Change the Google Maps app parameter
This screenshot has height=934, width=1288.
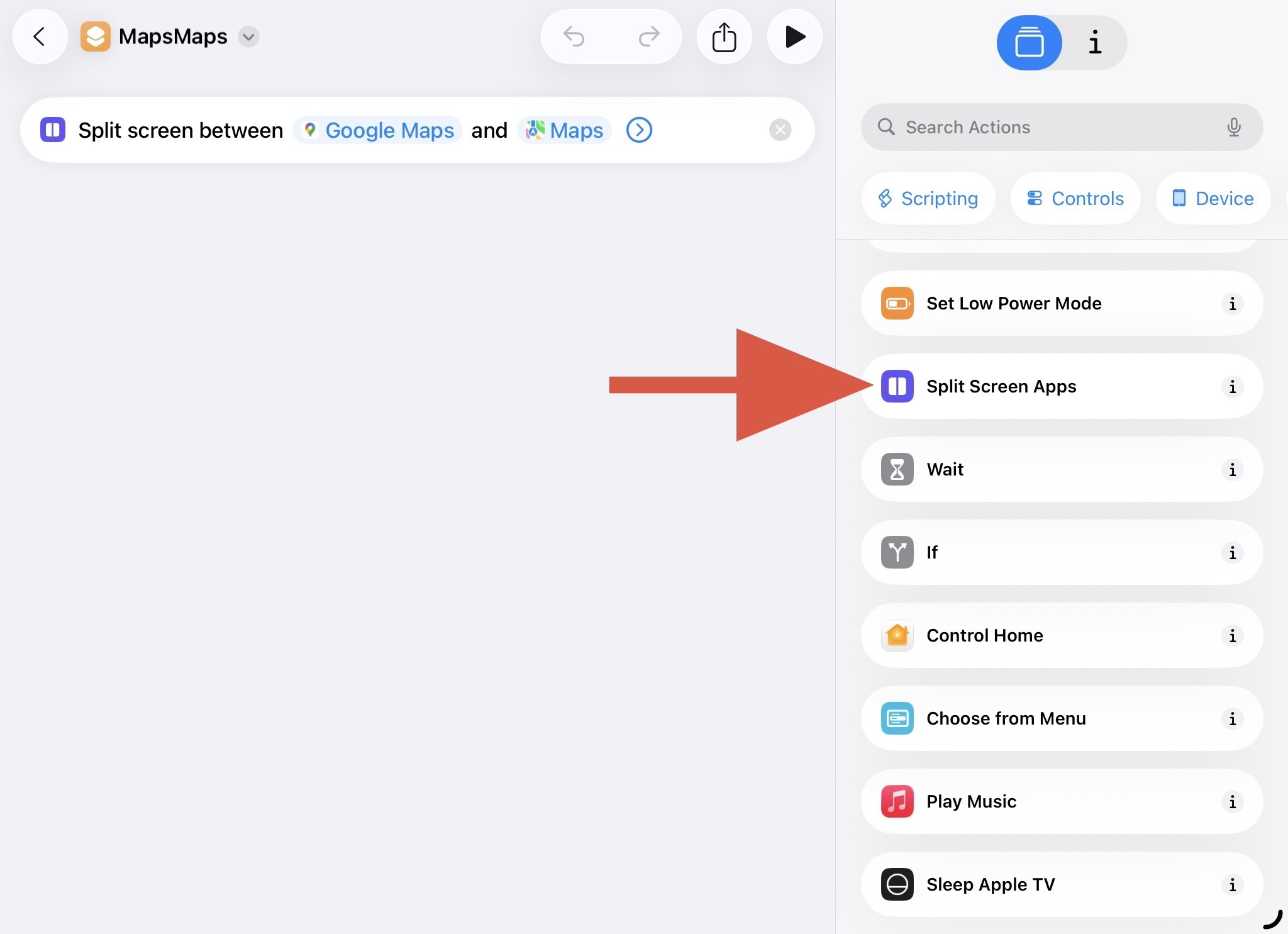[378, 130]
